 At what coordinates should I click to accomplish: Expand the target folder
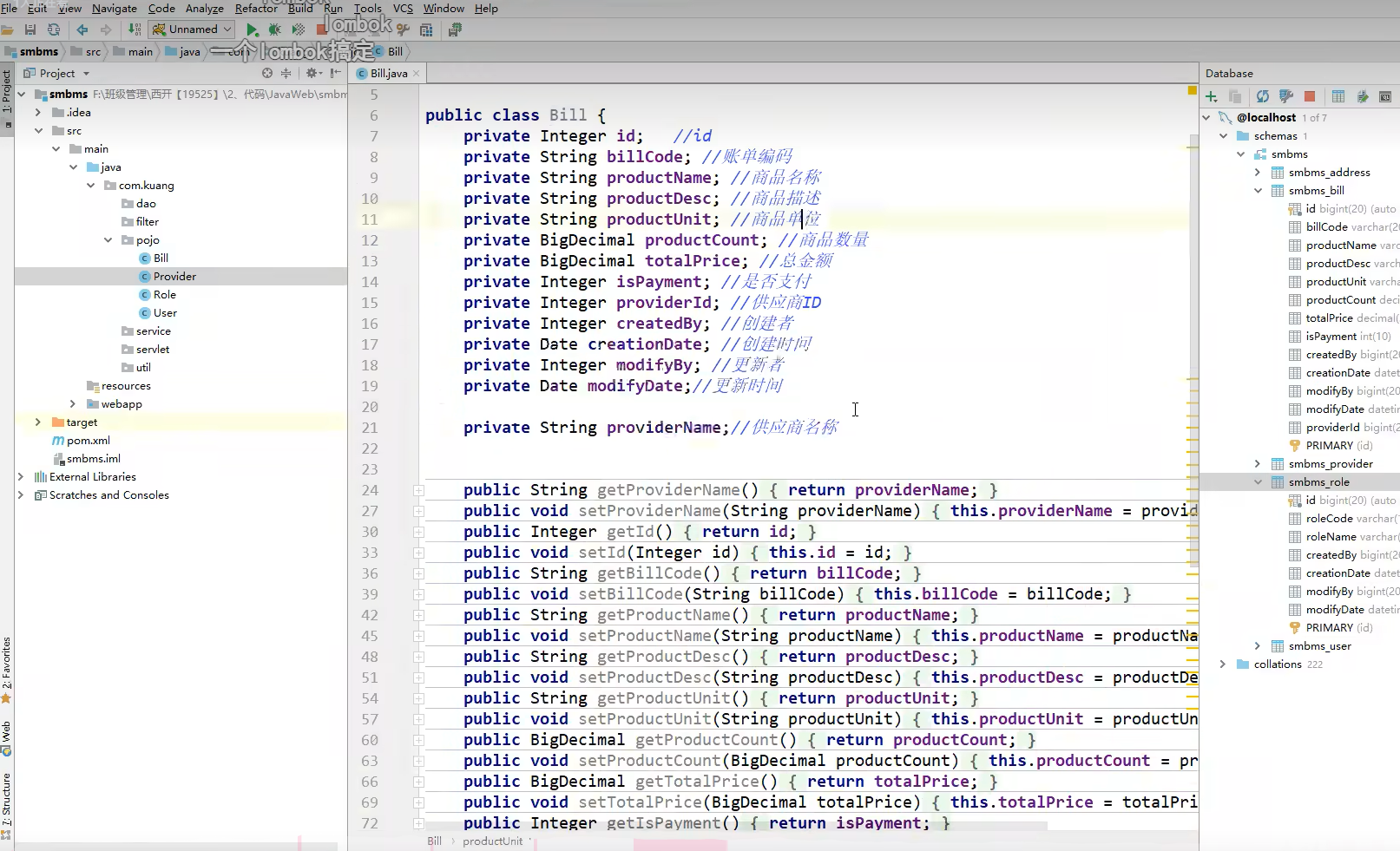(38, 422)
